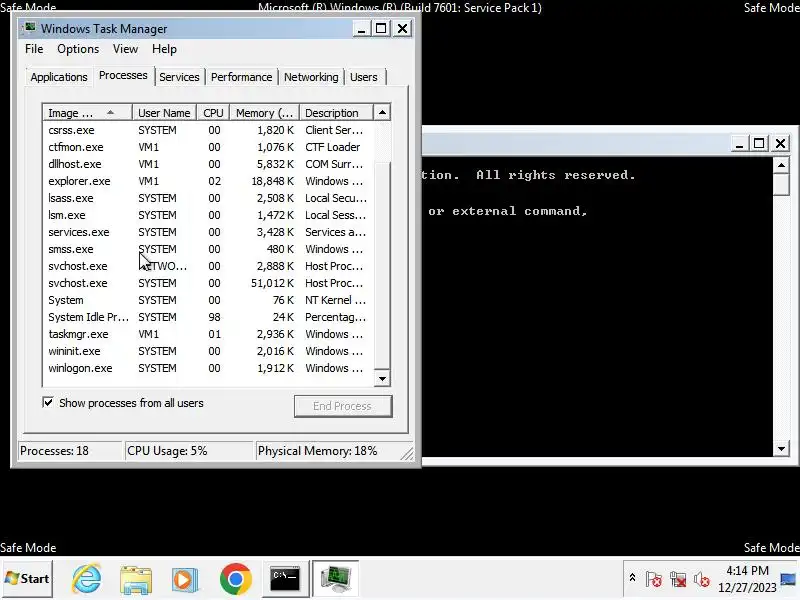Select the csrss.exe process row

(209, 130)
